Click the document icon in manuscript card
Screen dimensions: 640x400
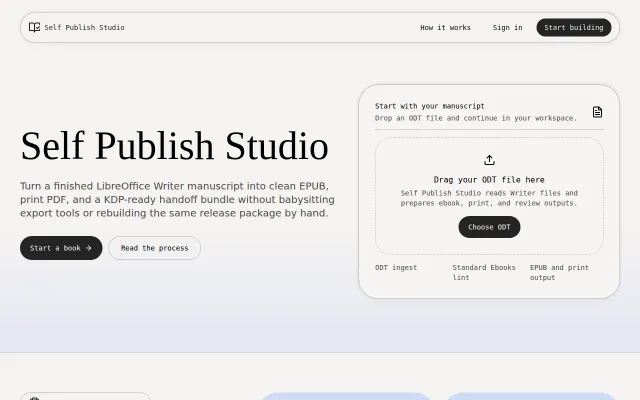tap(597, 112)
